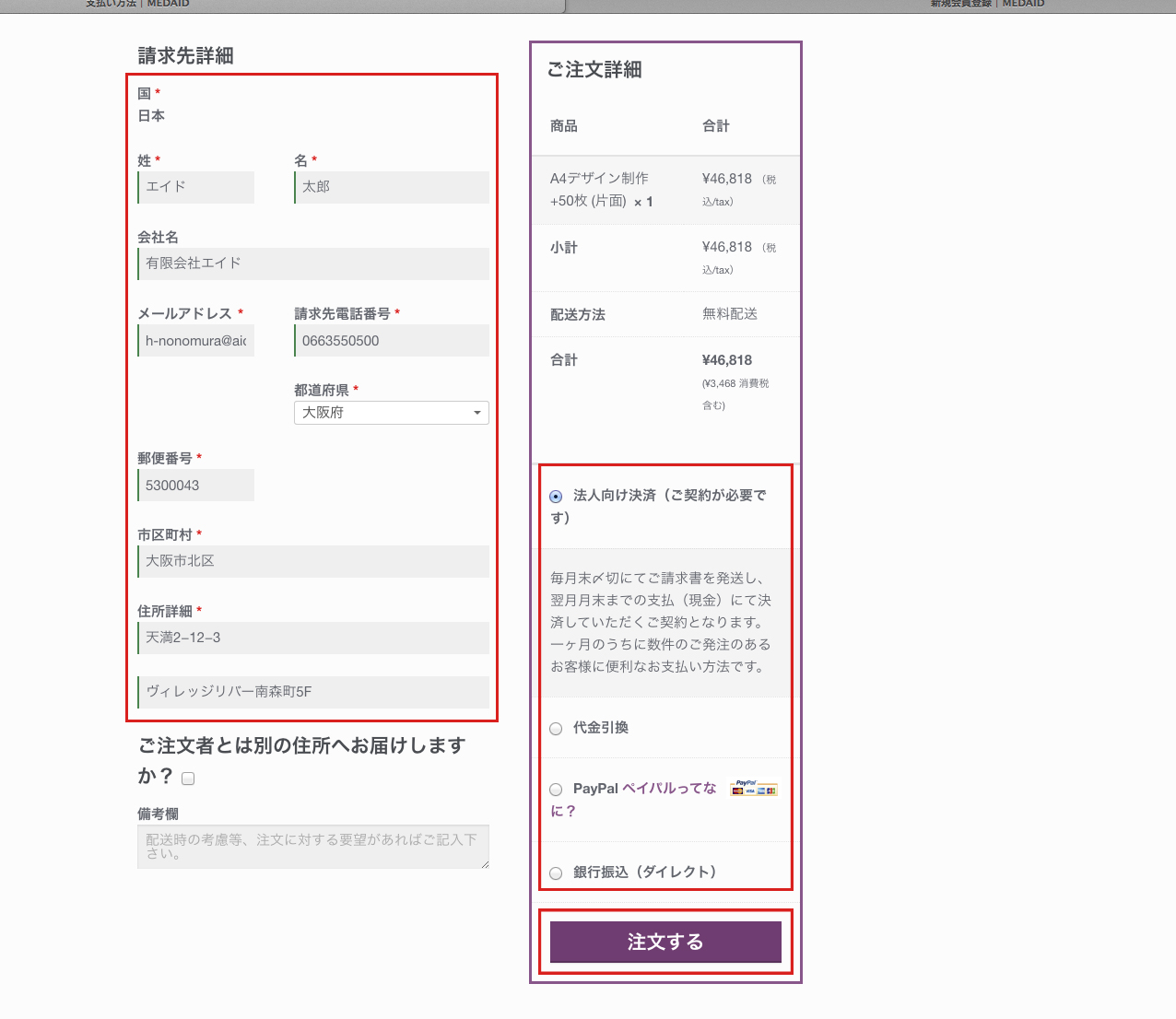Click the PayPal card acceptance mark icon
The width and height of the screenshot is (1176, 1019).
[x=755, y=790]
